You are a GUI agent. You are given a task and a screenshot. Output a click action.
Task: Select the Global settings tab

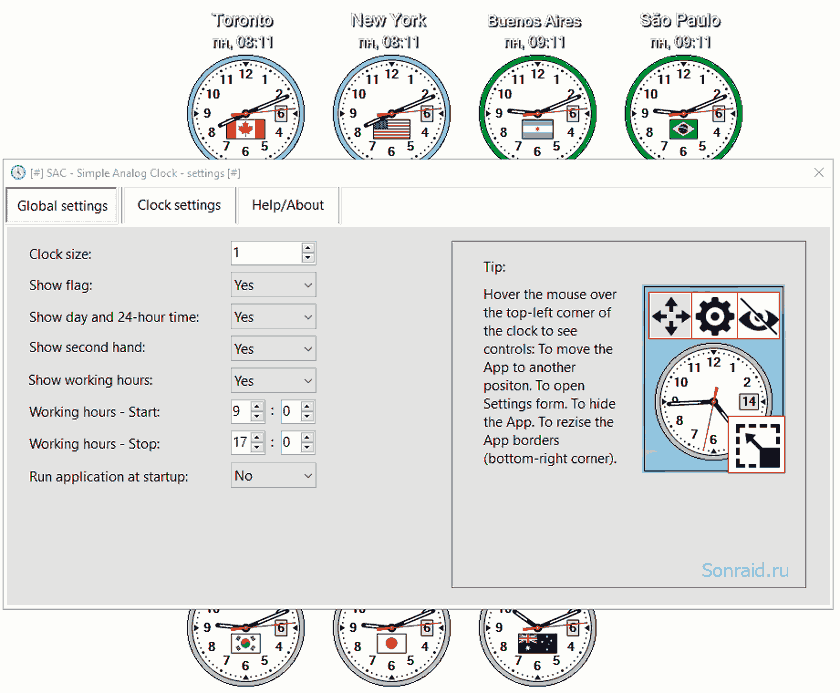[x=62, y=206]
